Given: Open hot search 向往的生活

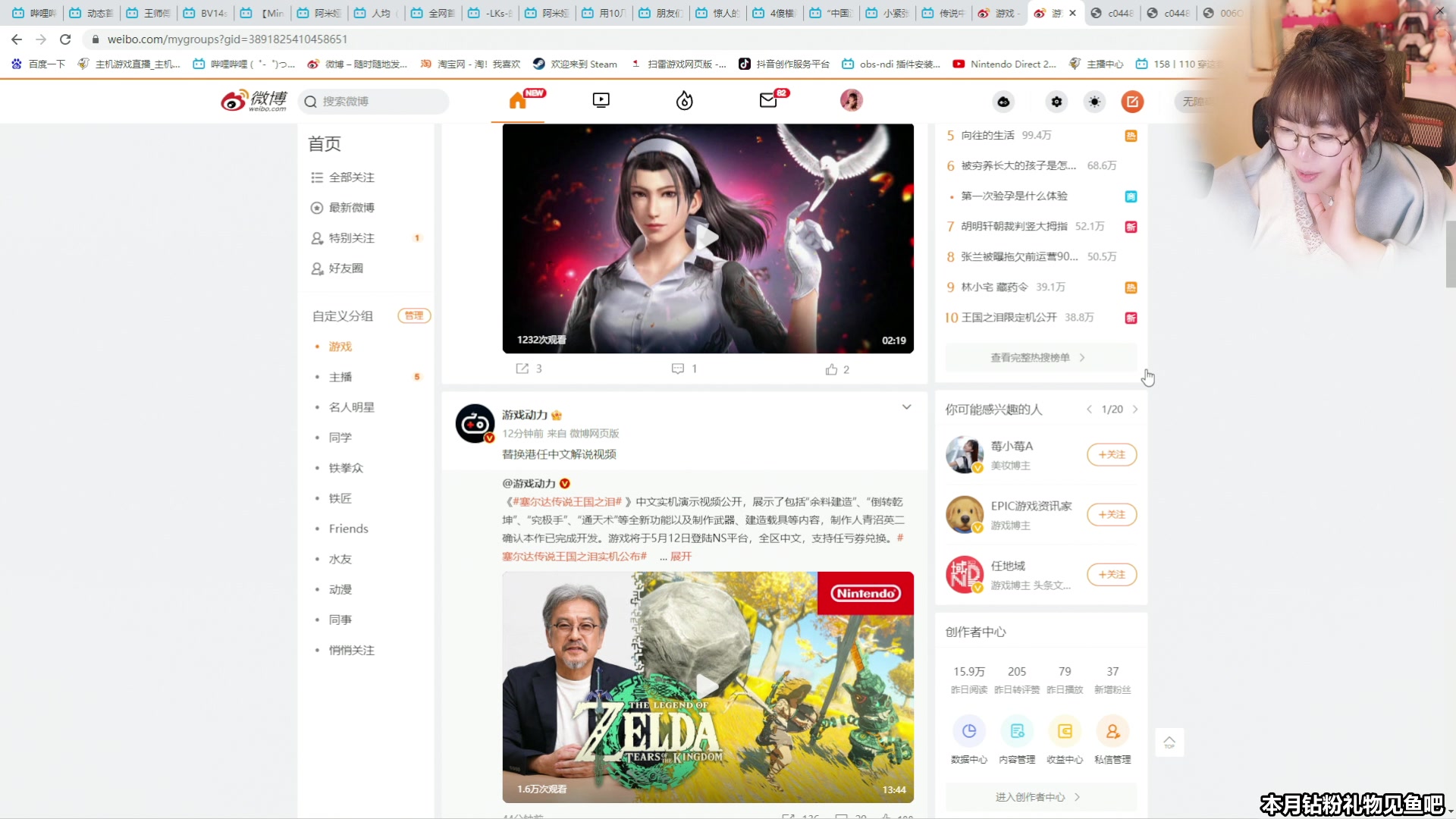Looking at the screenshot, I should coord(987,135).
